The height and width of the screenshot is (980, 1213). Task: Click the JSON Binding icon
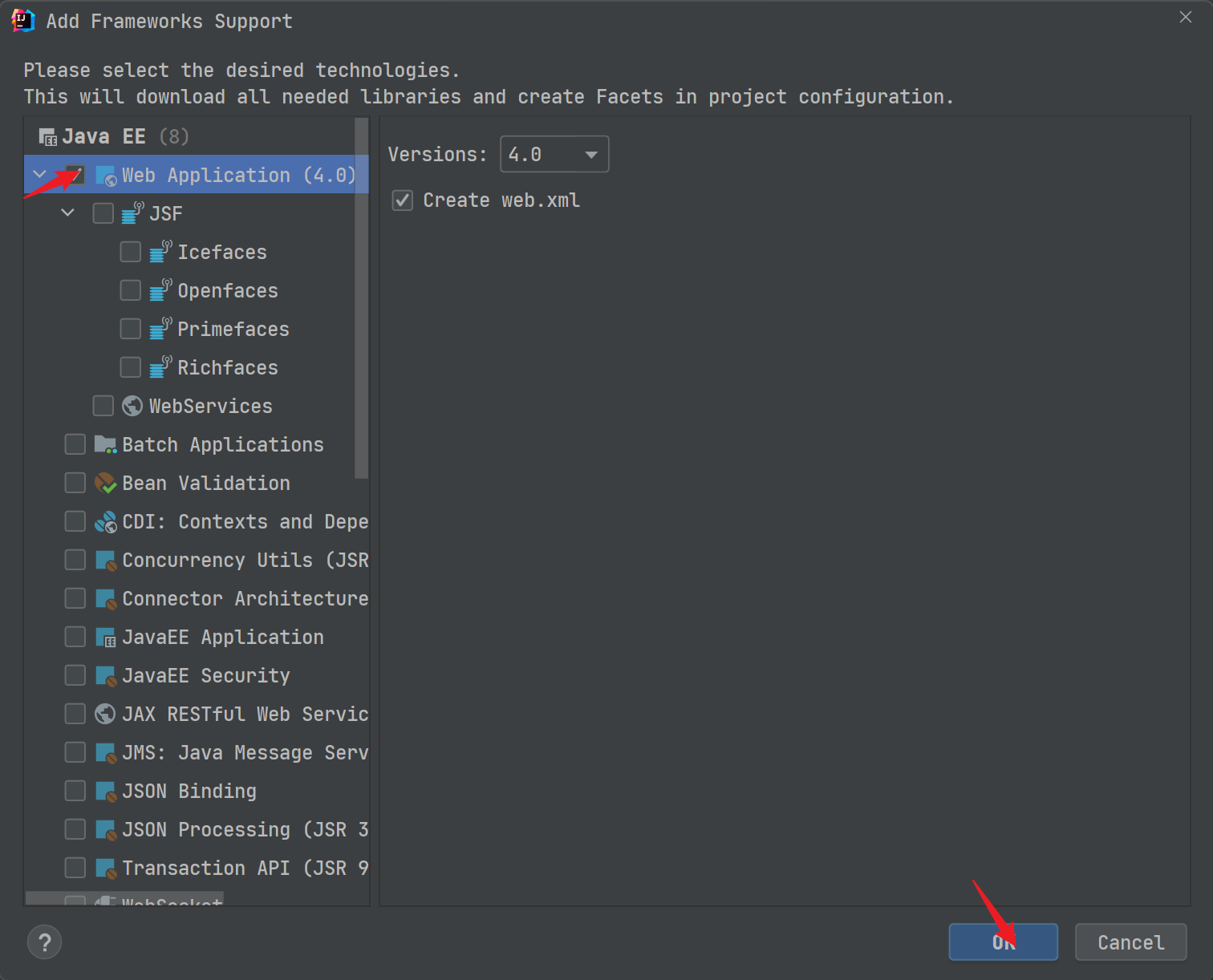[106, 791]
